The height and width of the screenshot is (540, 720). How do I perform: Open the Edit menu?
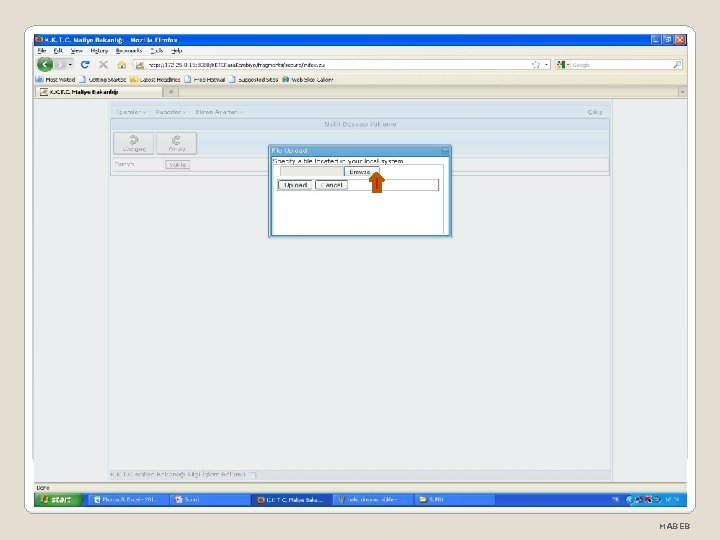[x=58, y=51]
